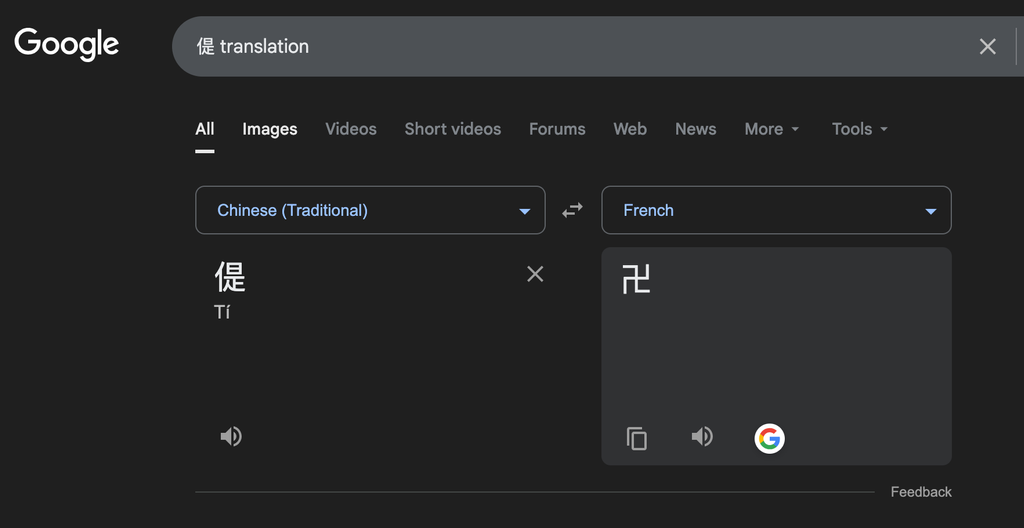Open the French target language dropdown
The height and width of the screenshot is (528, 1024).
[776, 210]
